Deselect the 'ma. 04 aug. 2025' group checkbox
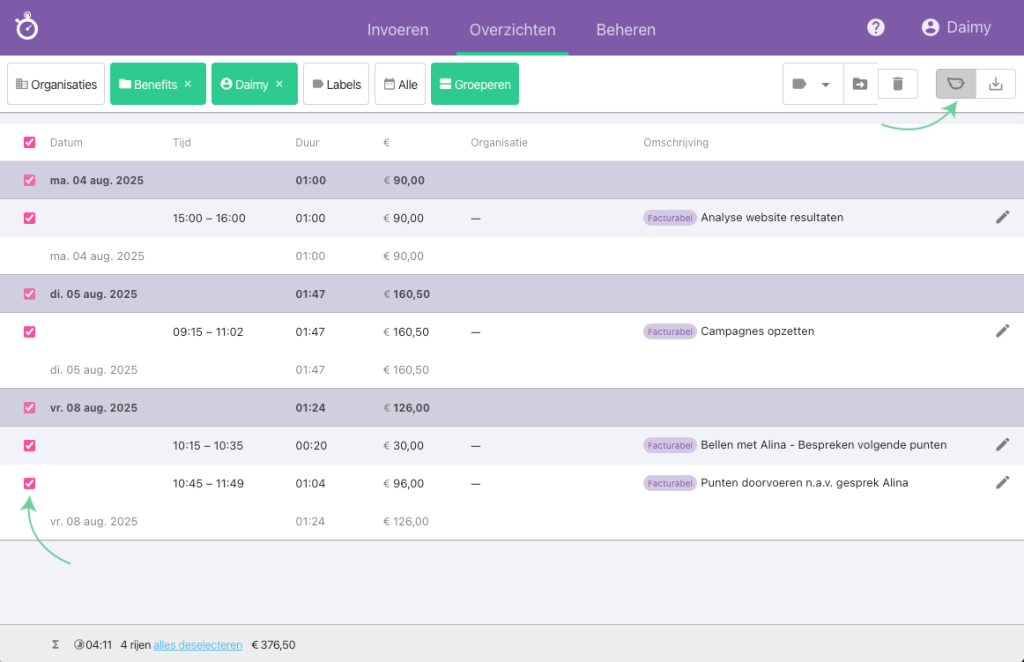This screenshot has width=1024, height=662. click(29, 180)
